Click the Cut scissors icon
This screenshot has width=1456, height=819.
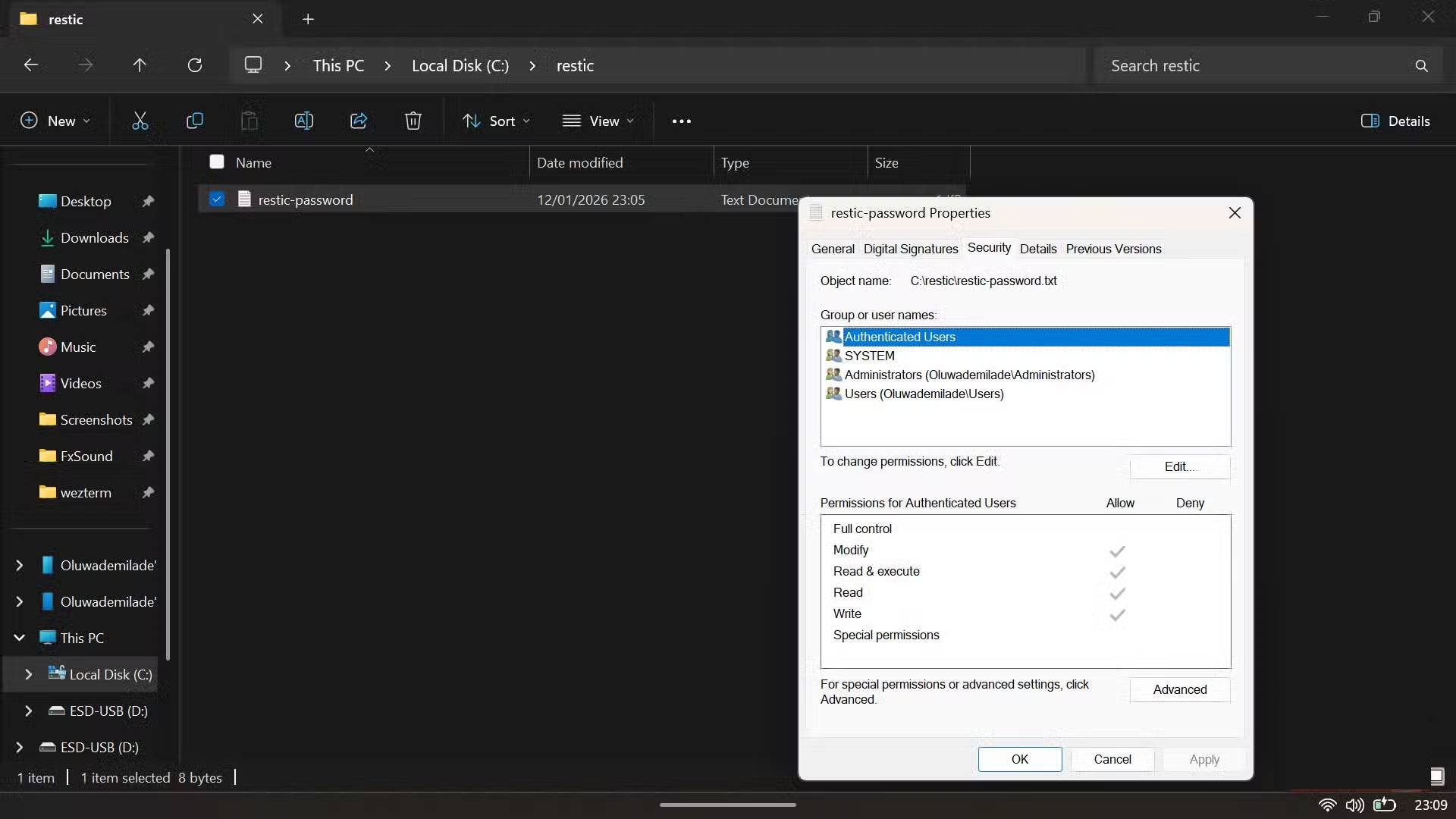[x=140, y=121]
